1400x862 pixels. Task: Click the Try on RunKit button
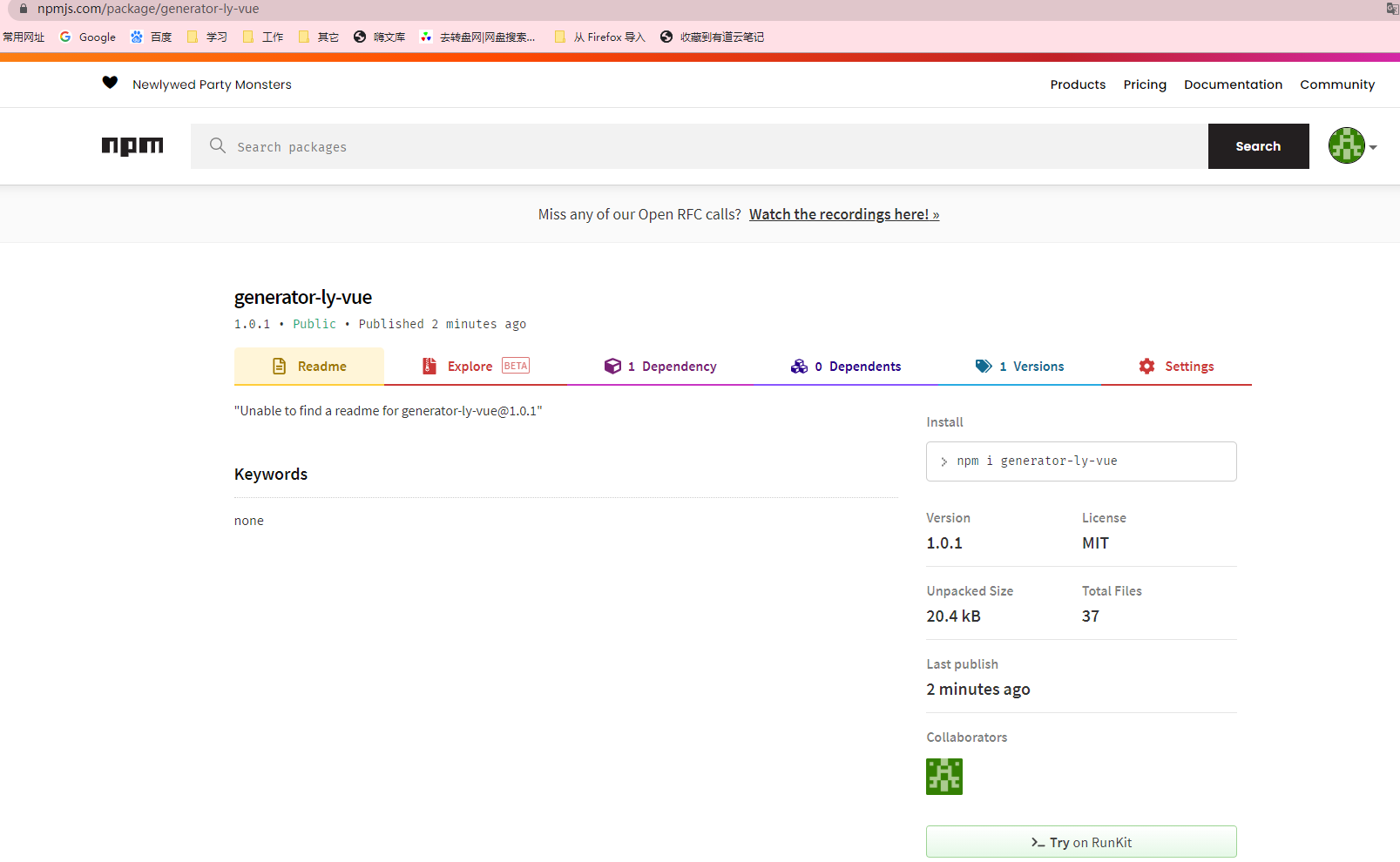(1081, 842)
